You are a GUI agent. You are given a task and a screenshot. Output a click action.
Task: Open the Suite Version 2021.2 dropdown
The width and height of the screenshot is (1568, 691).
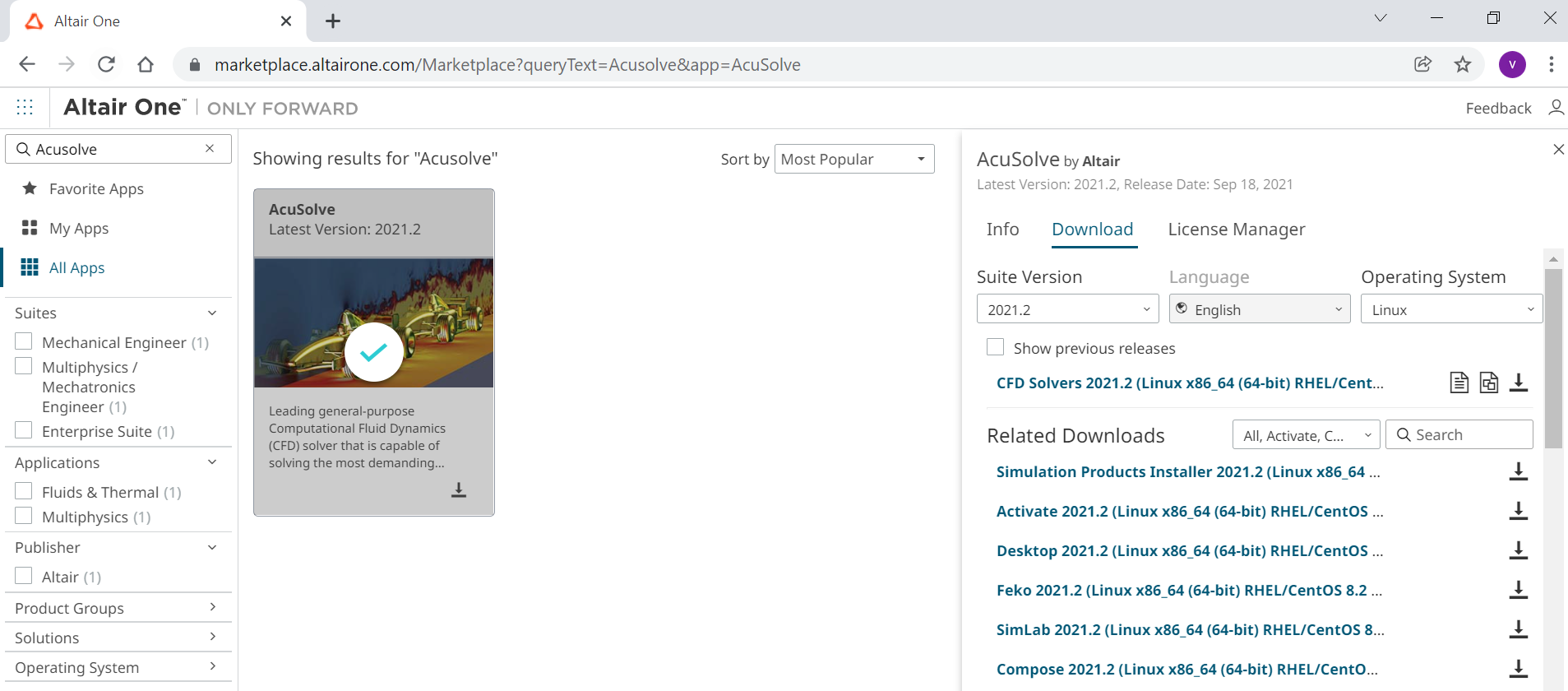(1067, 309)
